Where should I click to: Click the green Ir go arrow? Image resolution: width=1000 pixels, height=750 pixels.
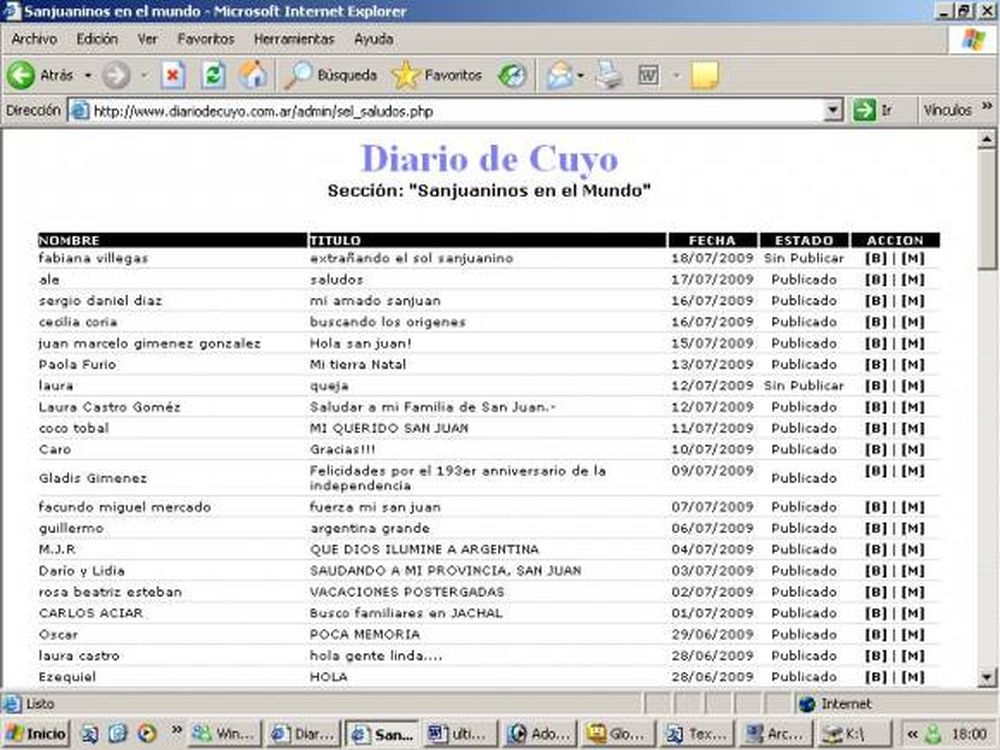click(864, 110)
